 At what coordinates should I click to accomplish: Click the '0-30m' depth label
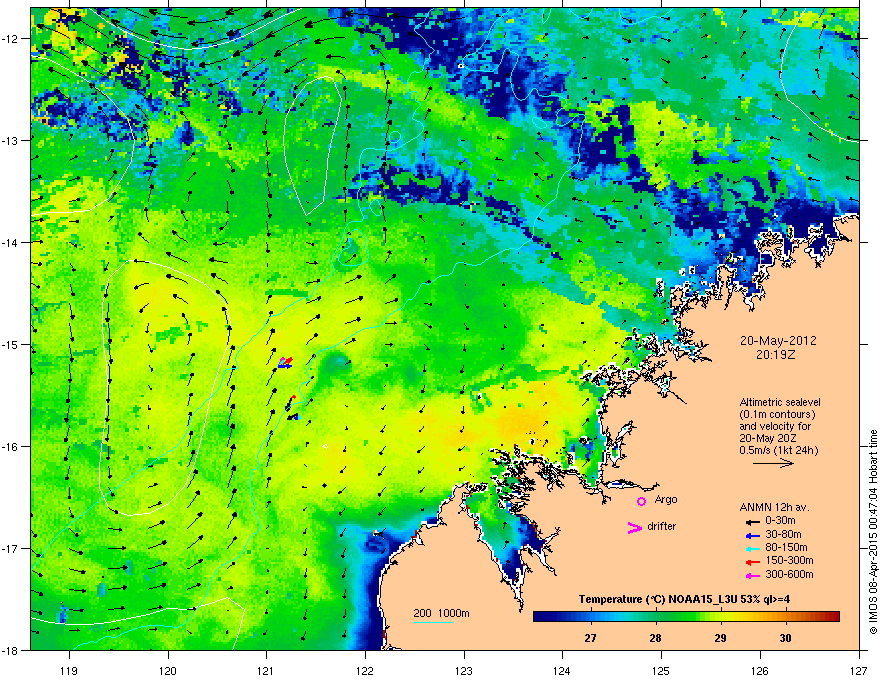click(780, 521)
